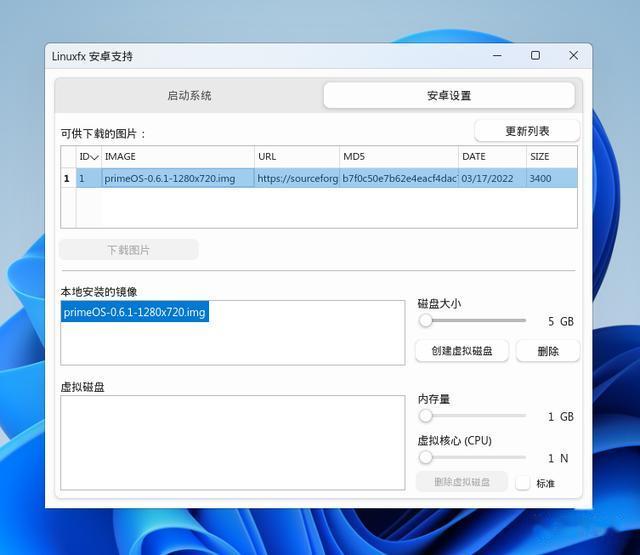Minimize the Linuxfx 安卓支持 window
Screen dimensions: 640x555
[x=497, y=56]
